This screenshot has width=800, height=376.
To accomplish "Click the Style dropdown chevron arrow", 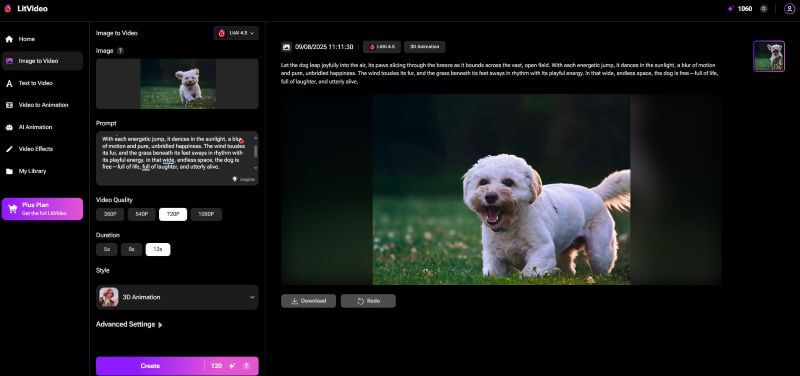I will pyautogui.click(x=252, y=297).
